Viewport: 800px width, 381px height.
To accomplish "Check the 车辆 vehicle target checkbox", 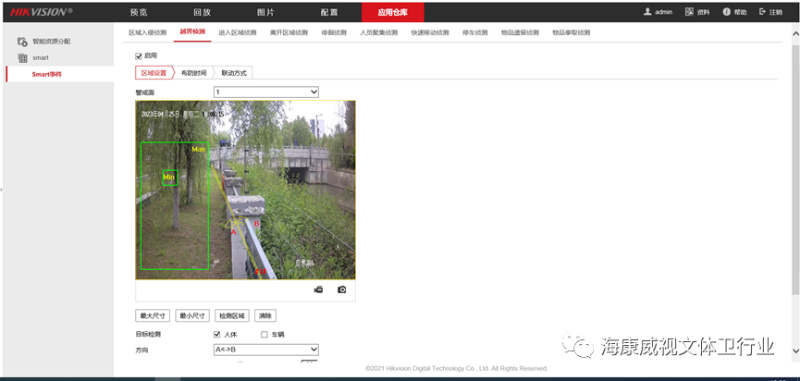I will [264, 335].
